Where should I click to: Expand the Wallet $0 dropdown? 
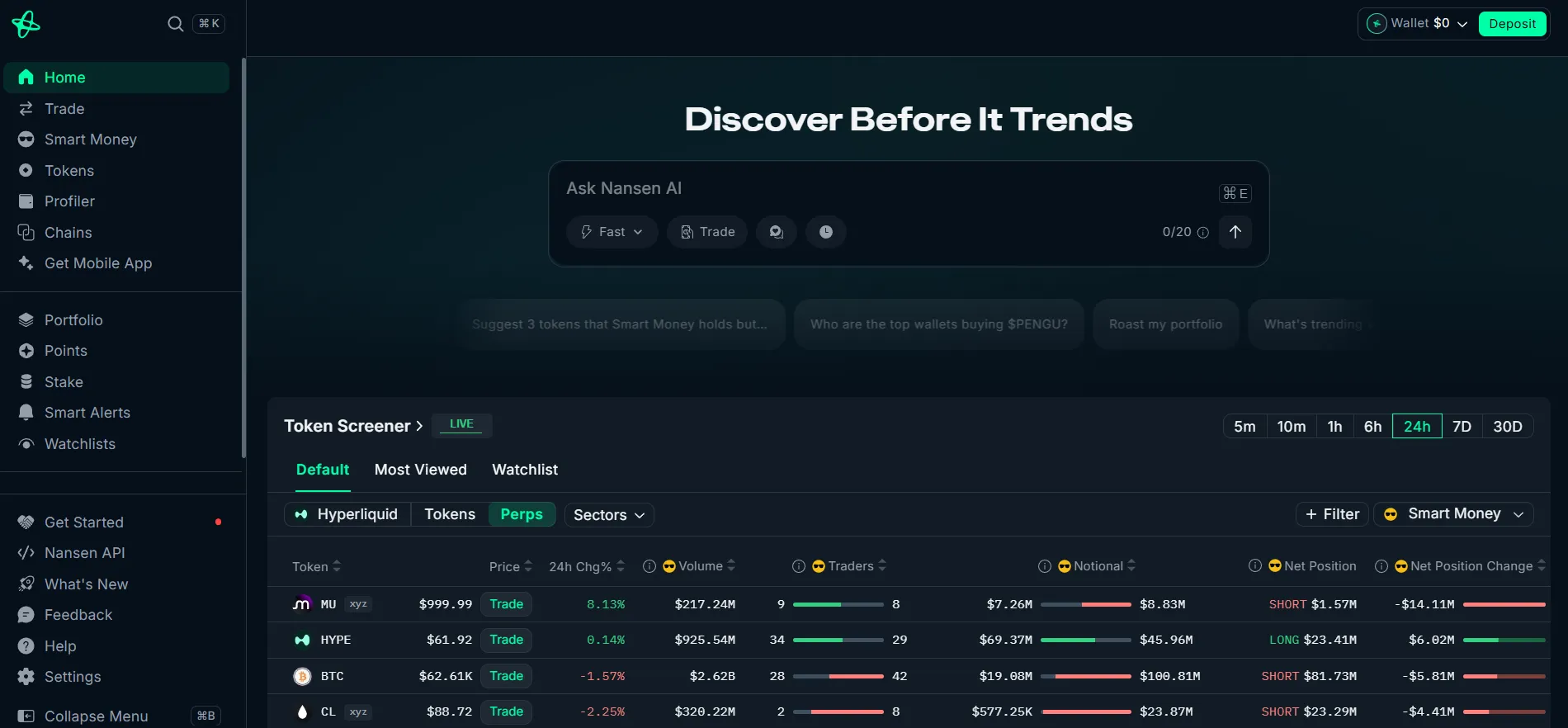pos(1418,24)
